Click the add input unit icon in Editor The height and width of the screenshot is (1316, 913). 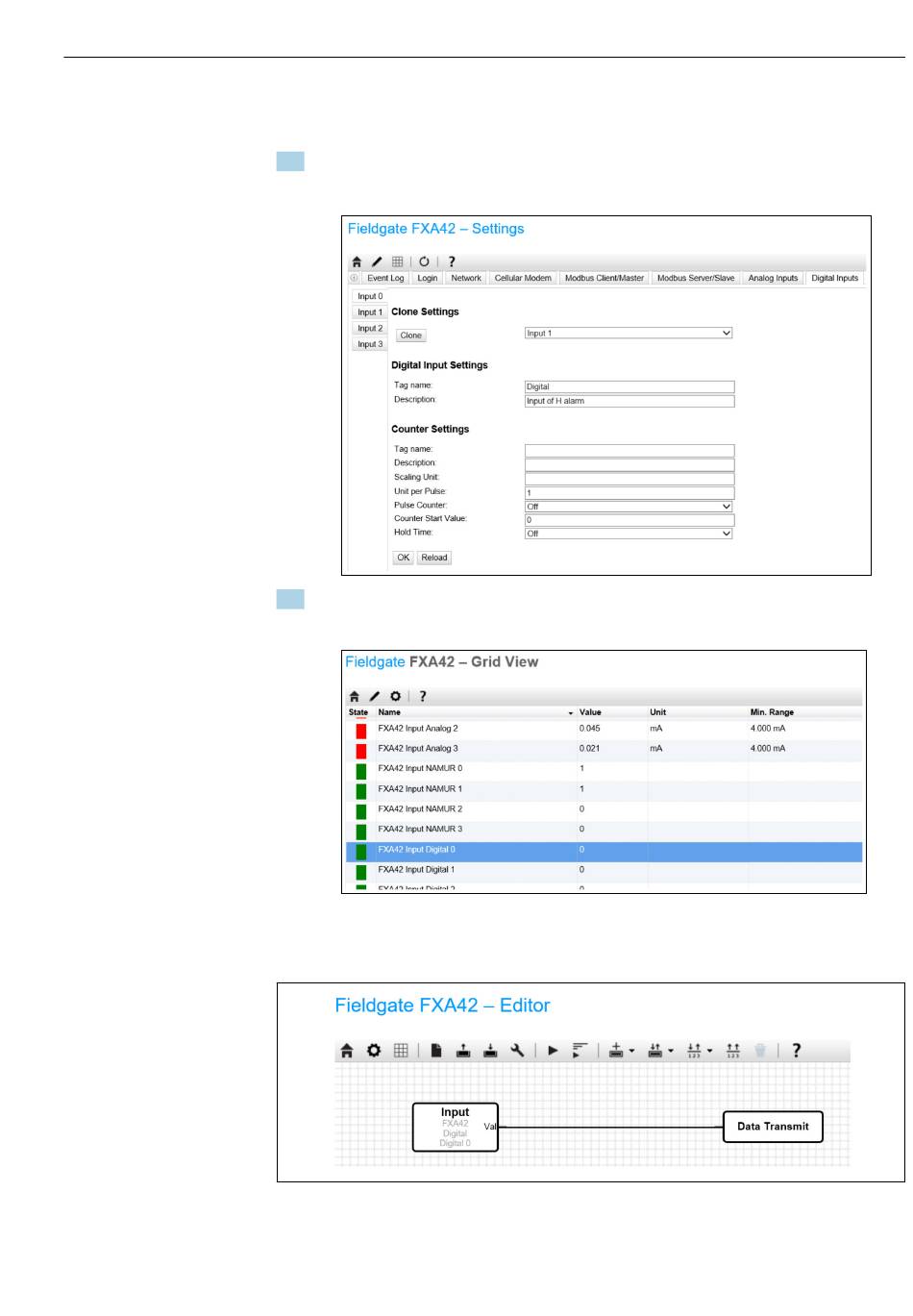(617, 1051)
